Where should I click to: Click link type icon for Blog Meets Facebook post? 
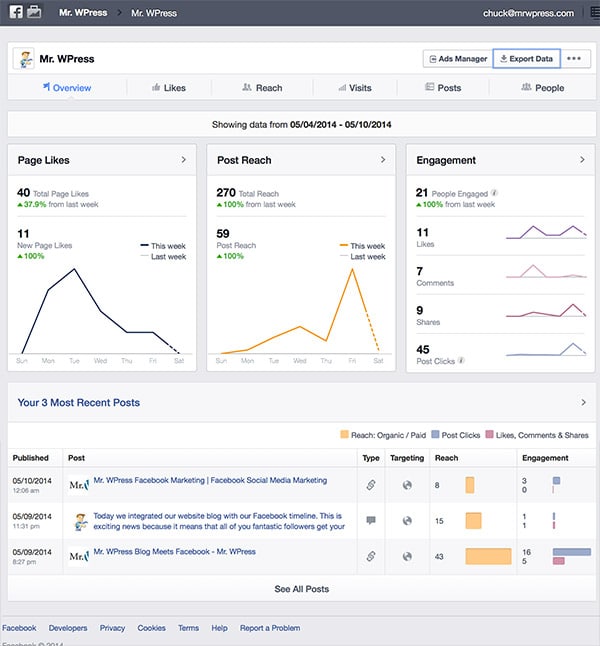click(370, 556)
